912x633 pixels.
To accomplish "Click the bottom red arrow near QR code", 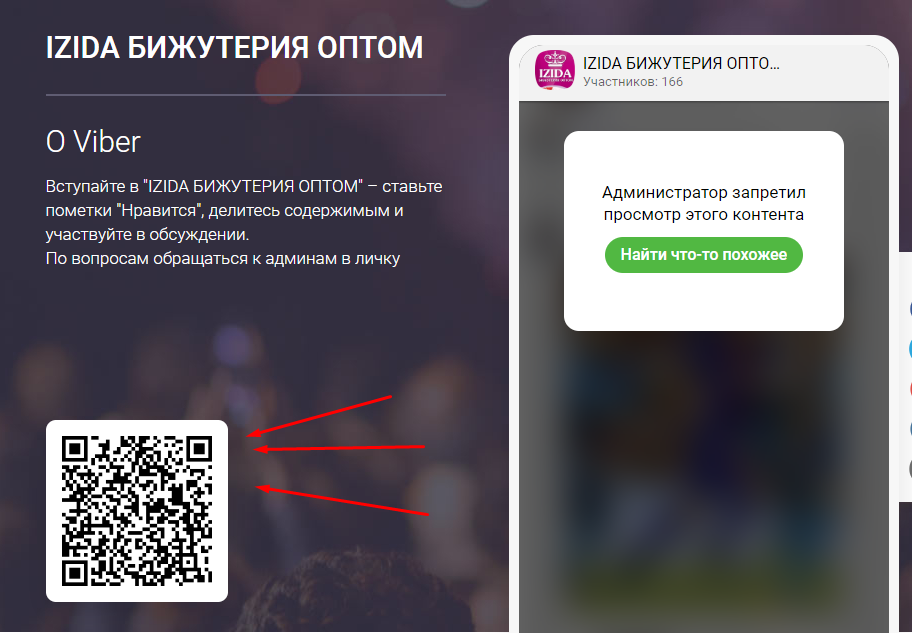I will click(x=343, y=500).
